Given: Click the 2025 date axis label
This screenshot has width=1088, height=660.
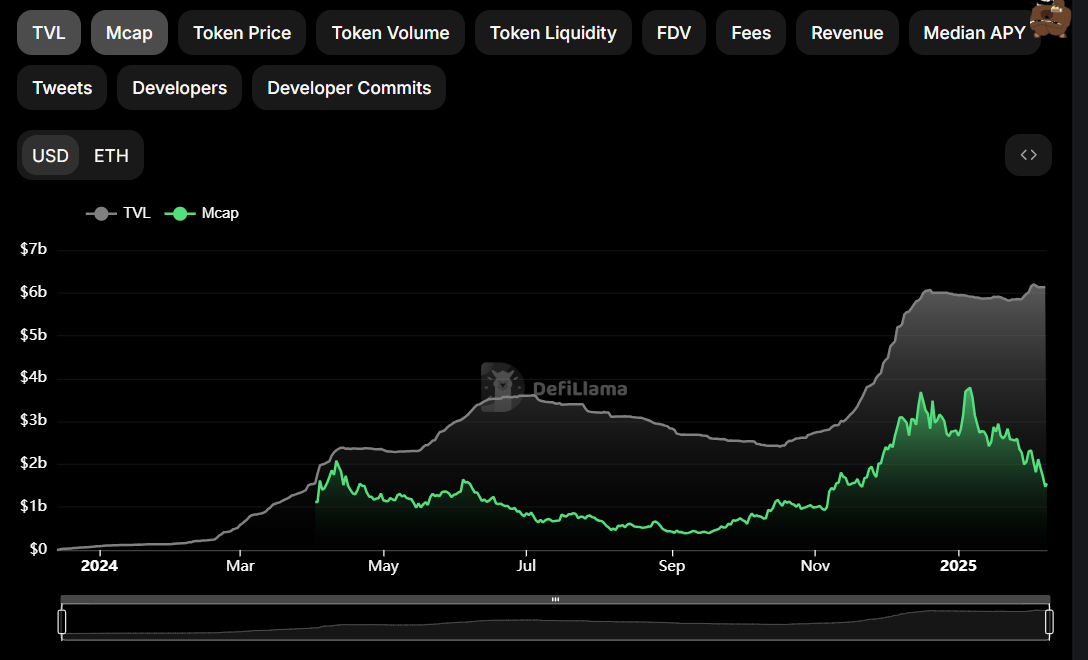Looking at the screenshot, I should (958, 566).
